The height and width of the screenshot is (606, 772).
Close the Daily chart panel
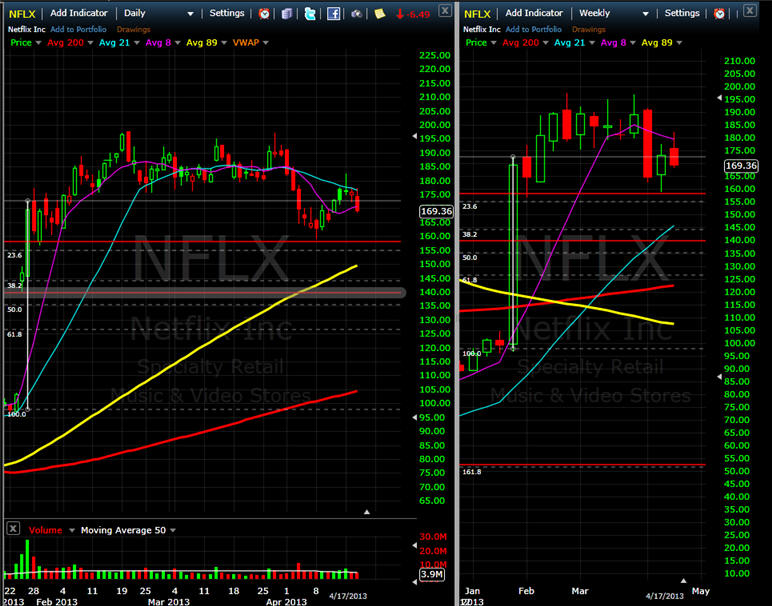[445, 10]
